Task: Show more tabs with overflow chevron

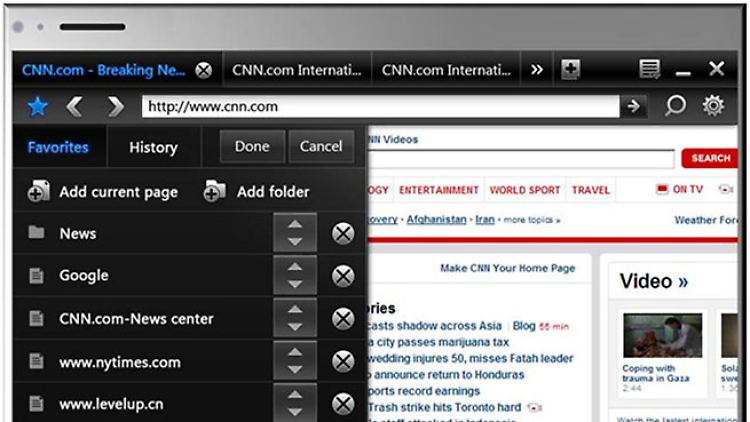Action: (537, 70)
